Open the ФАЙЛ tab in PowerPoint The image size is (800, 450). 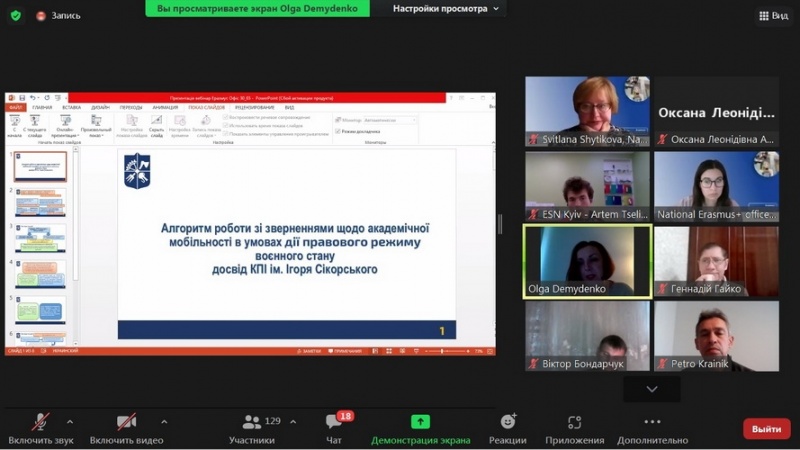15,107
